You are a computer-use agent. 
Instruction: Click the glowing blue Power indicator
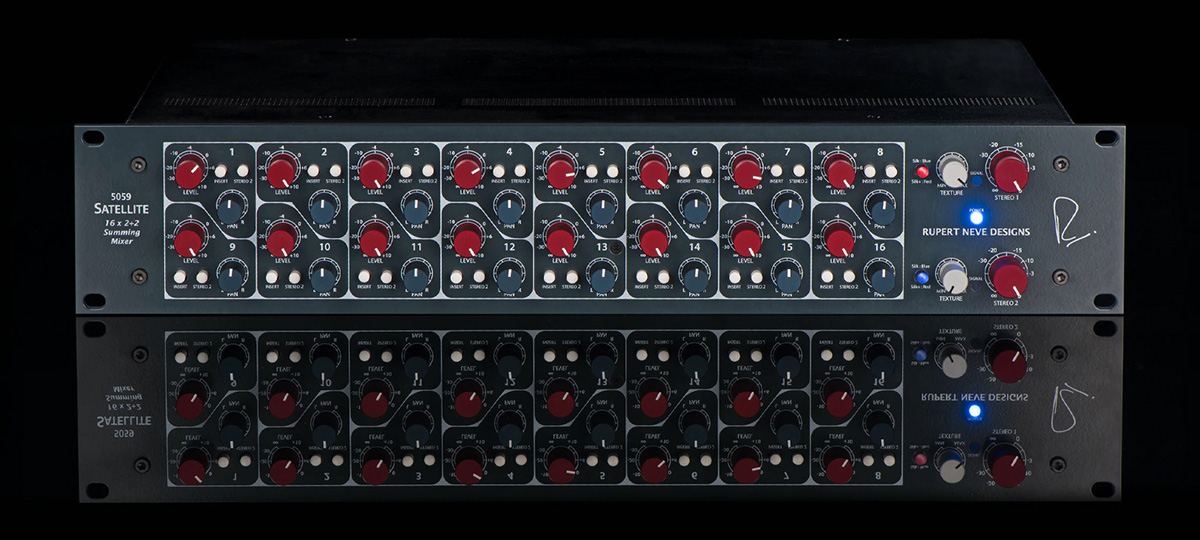(976, 217)
